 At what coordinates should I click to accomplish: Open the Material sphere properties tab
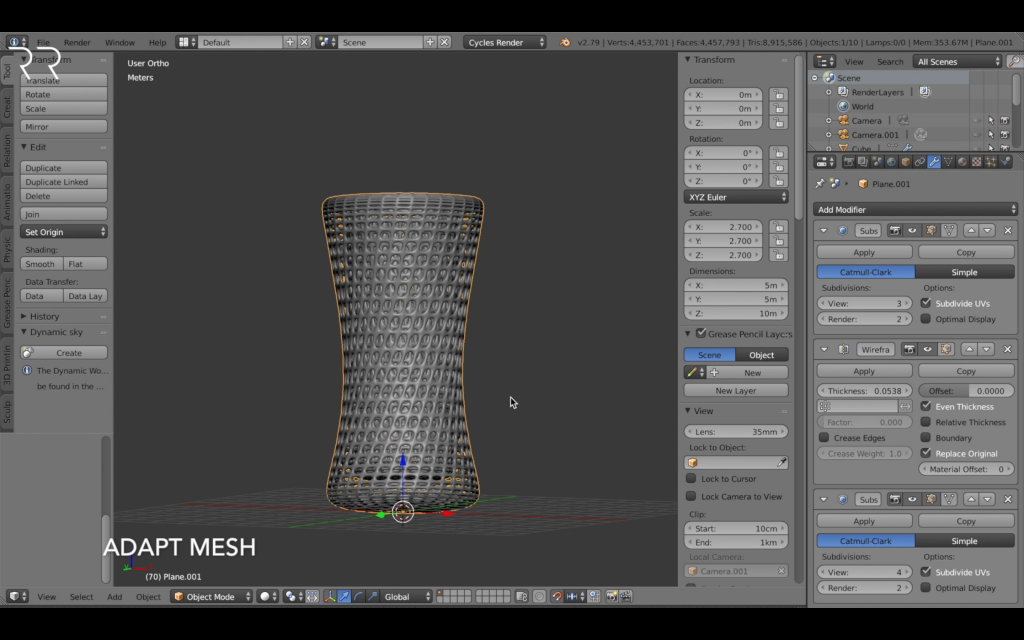(962, 161)
